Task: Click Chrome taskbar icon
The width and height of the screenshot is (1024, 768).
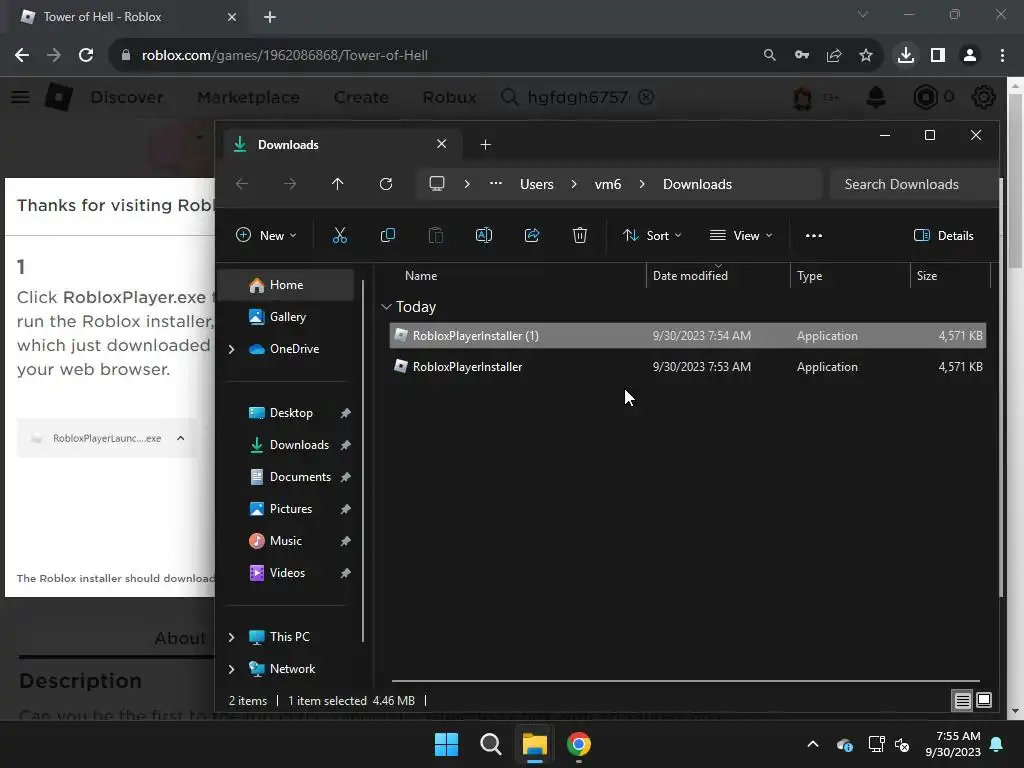Action: (x=579, y=744)
